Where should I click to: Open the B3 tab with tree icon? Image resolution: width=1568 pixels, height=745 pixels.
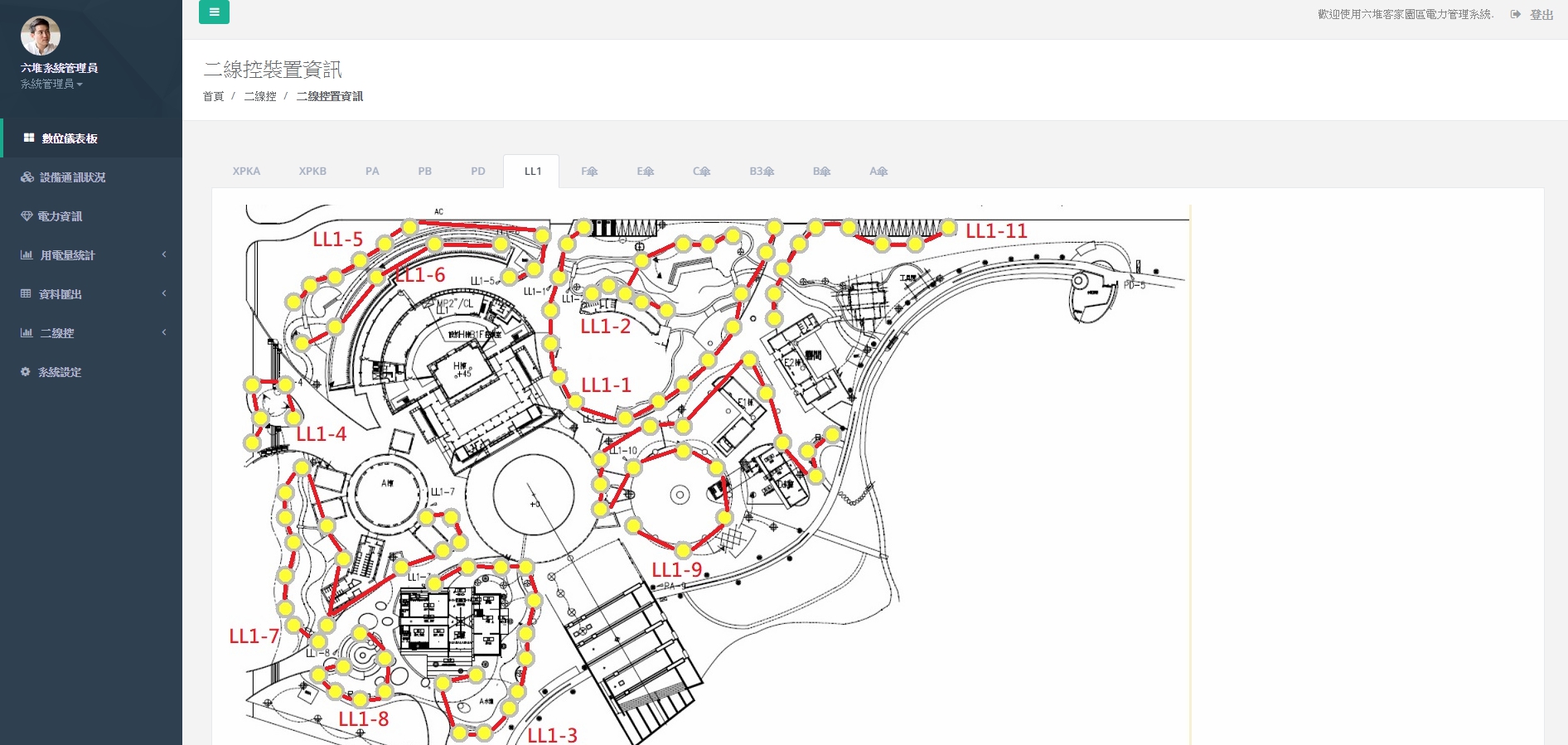(x=762, y=172)
